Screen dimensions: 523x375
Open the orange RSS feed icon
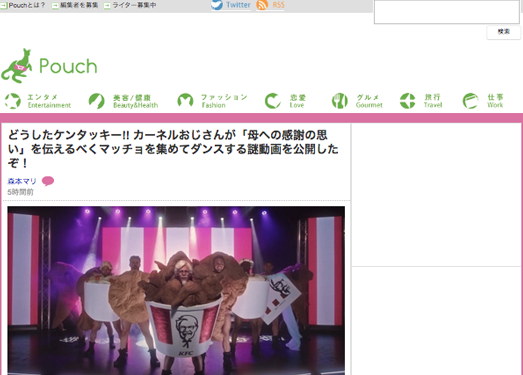[262, 5]
